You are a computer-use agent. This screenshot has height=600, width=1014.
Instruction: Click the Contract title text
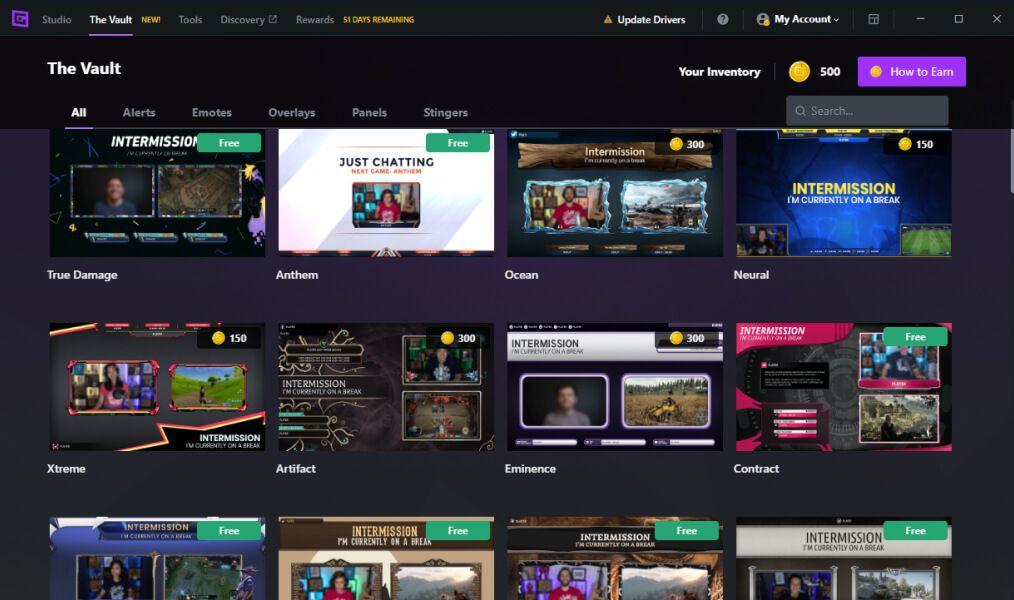[x=756, y=469]
